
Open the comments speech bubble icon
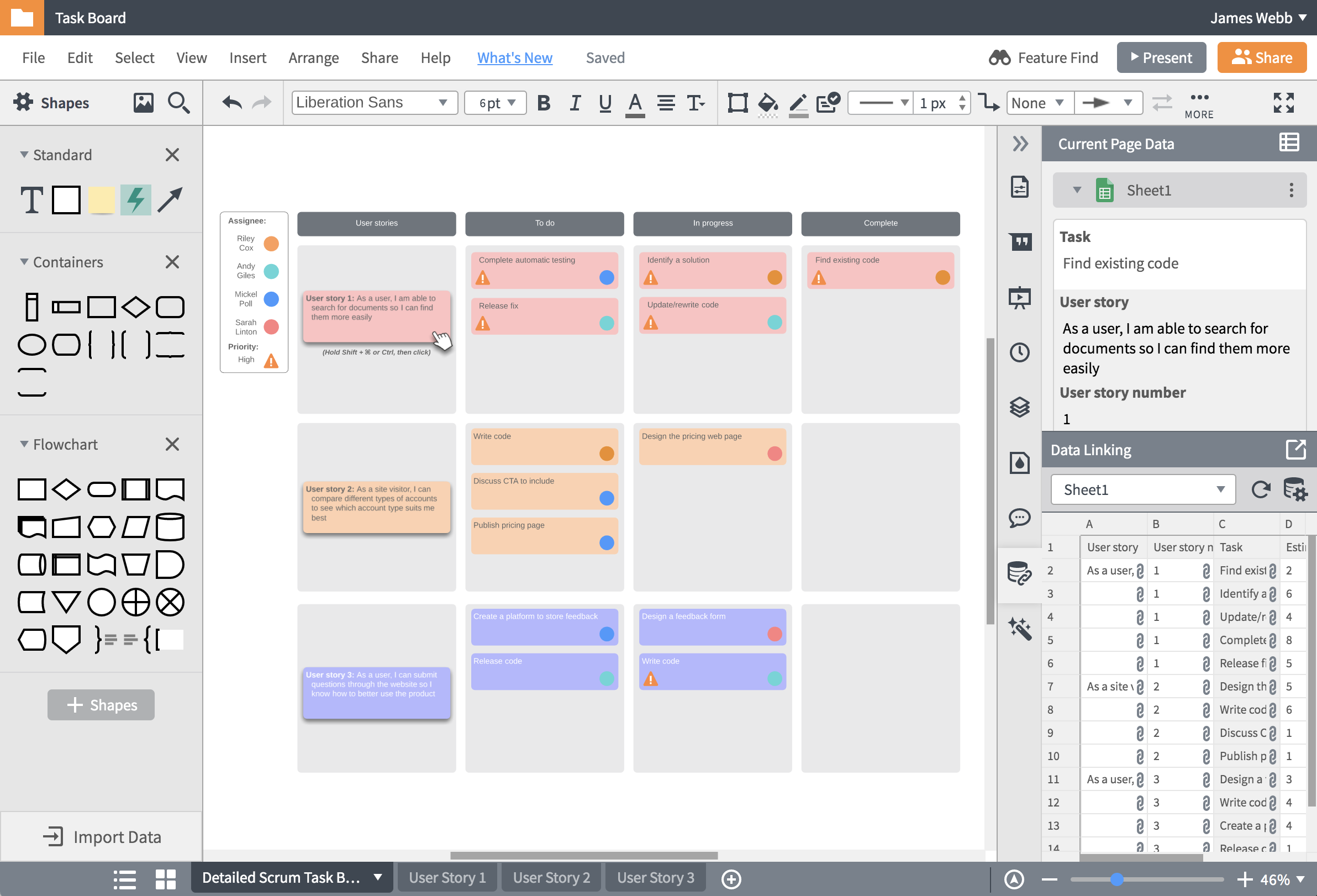pos(1019,518)
